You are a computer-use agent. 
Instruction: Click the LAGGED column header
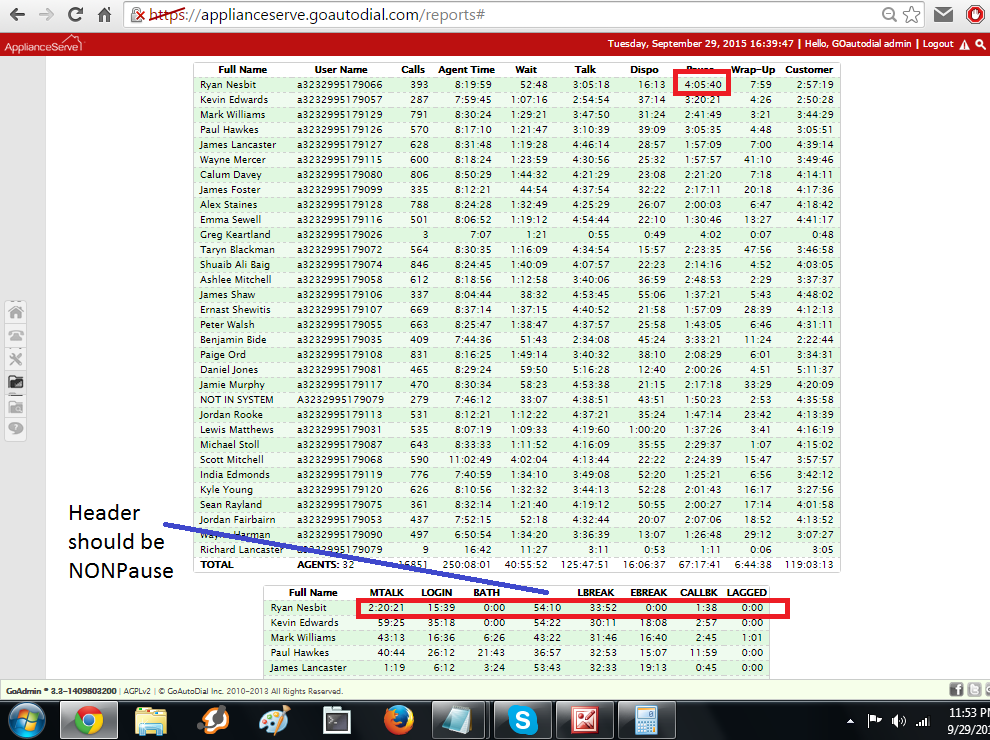pyautogui.click(x=746, y=592)
